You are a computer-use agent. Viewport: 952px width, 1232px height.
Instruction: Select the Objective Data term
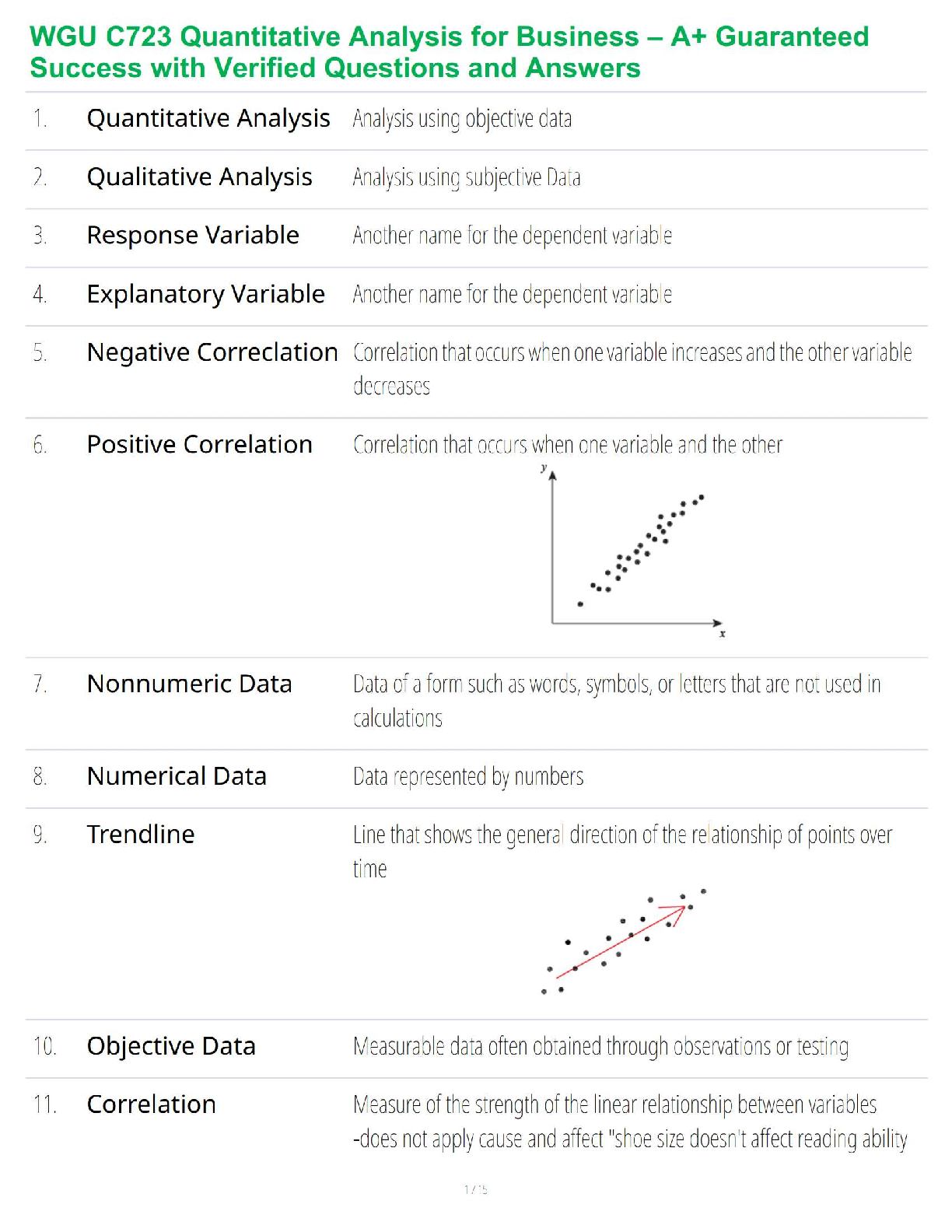171,1046
